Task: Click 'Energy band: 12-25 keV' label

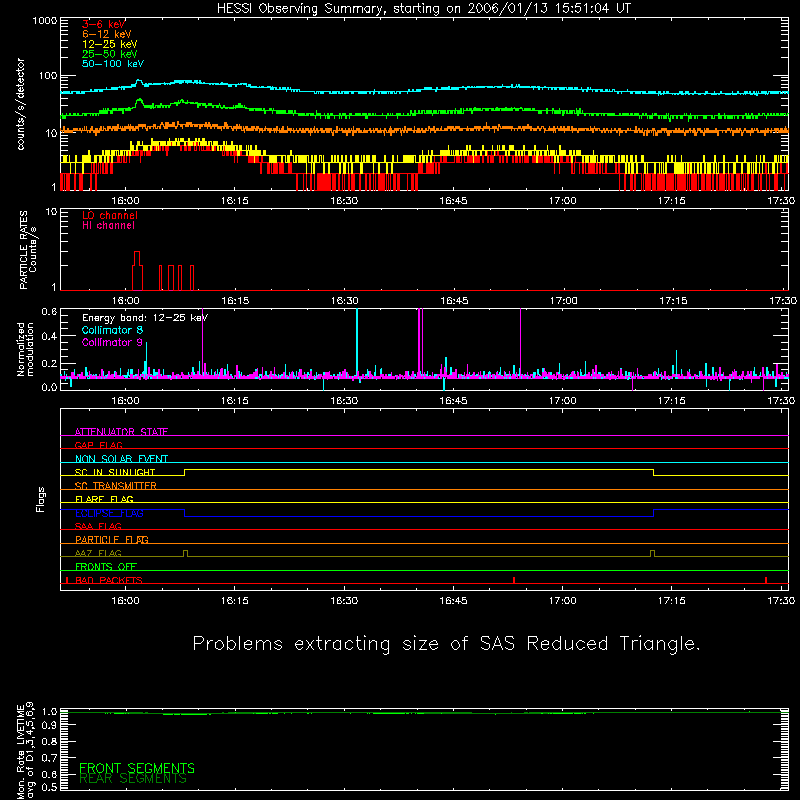Action: (x=145, y=318)
